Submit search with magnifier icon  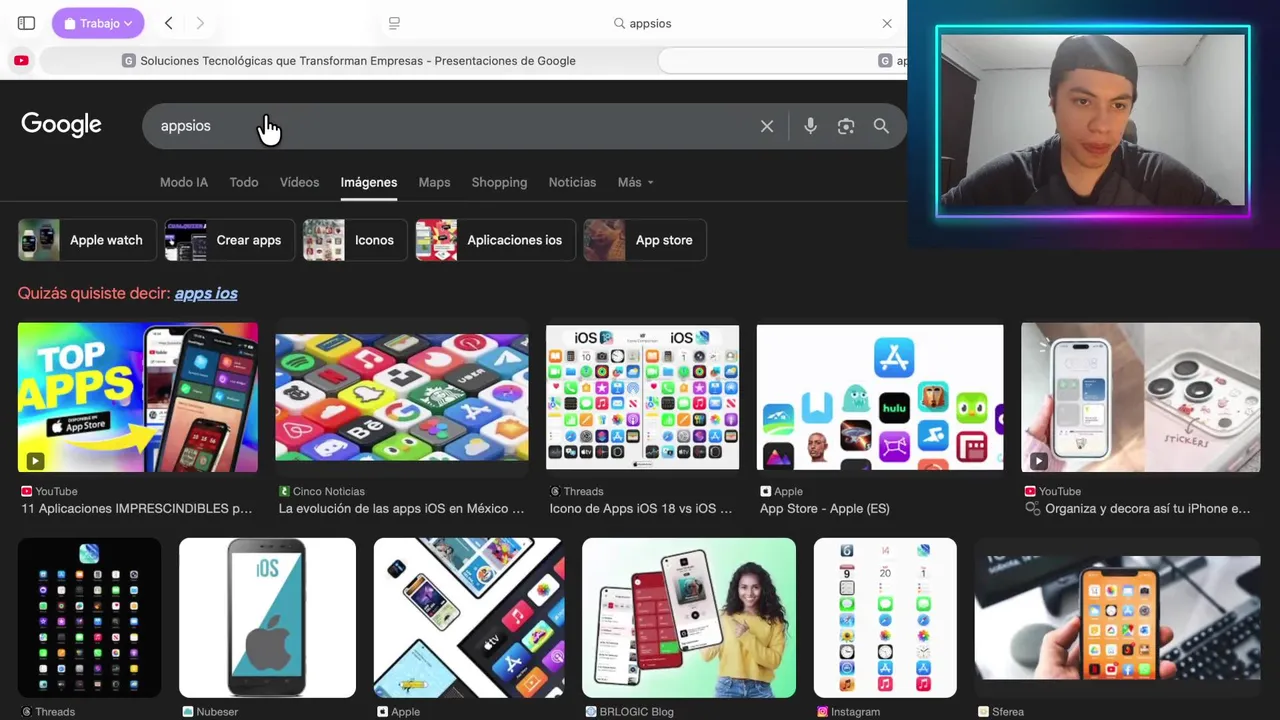click(x=881, y=126)
